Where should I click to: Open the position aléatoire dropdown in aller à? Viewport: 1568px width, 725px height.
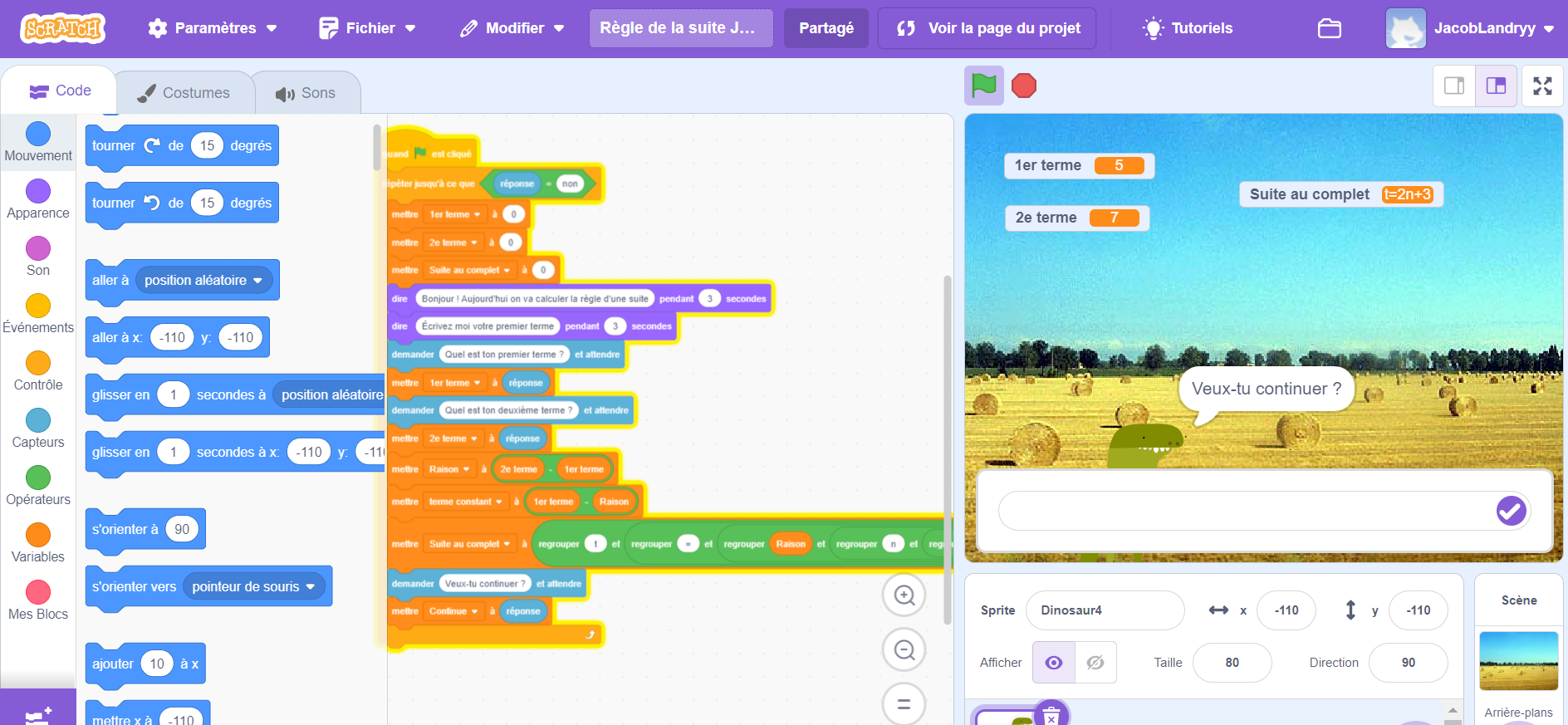point(203,281)
